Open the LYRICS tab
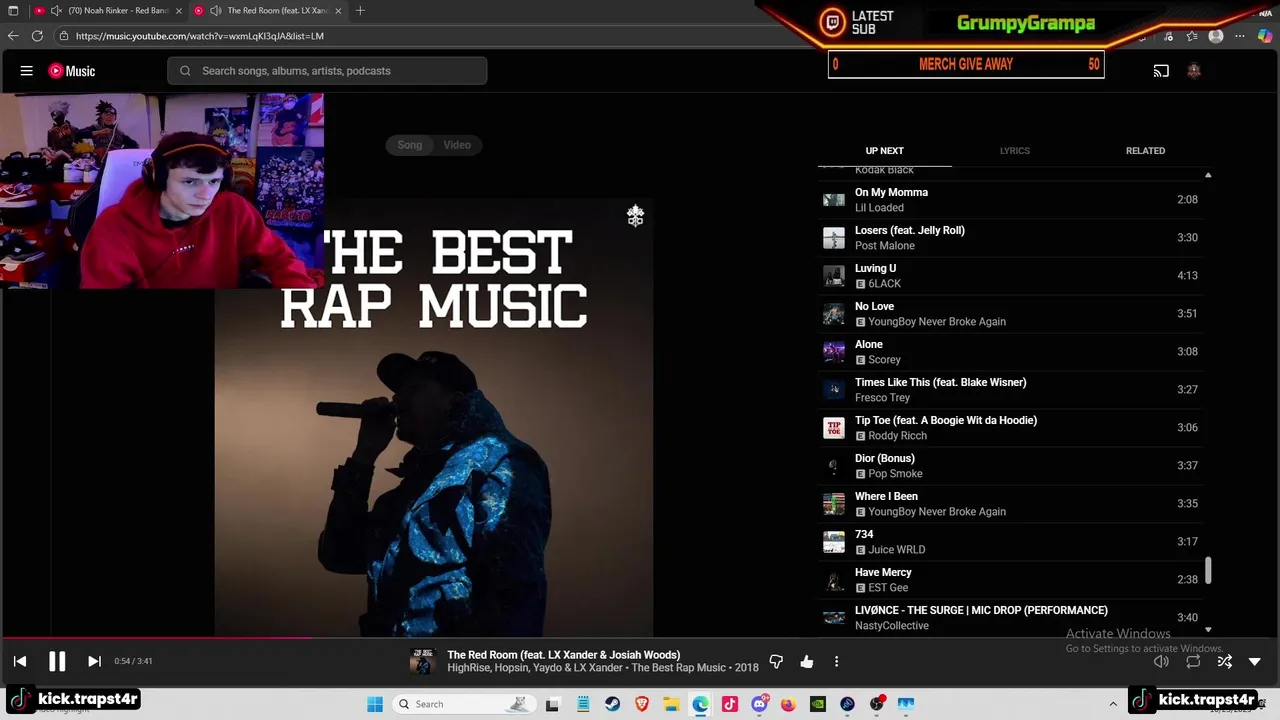This screenshot has height=720, width=1280. pos(1014,151)
